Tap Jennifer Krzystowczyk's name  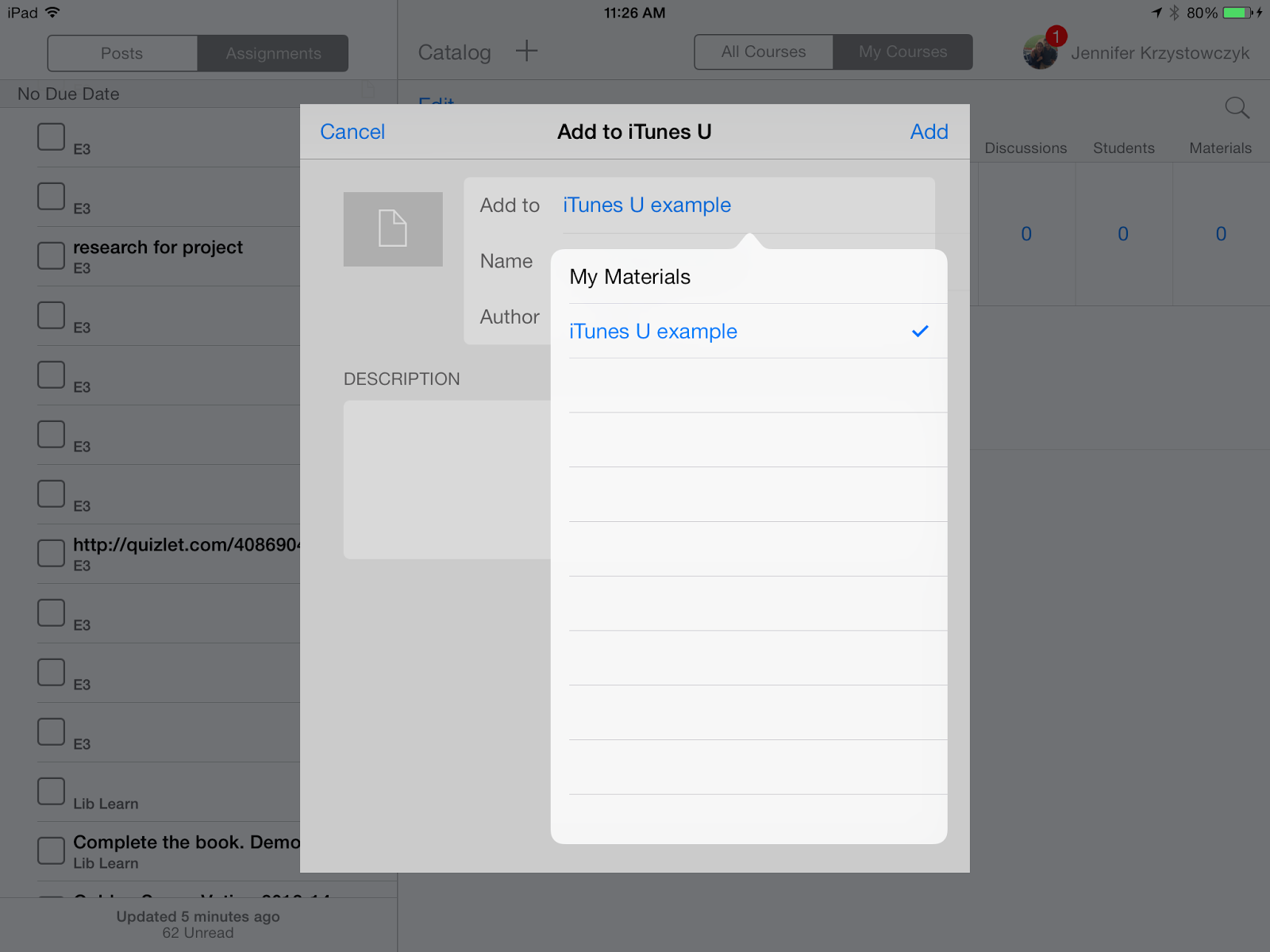click(x=1160, y=53)
